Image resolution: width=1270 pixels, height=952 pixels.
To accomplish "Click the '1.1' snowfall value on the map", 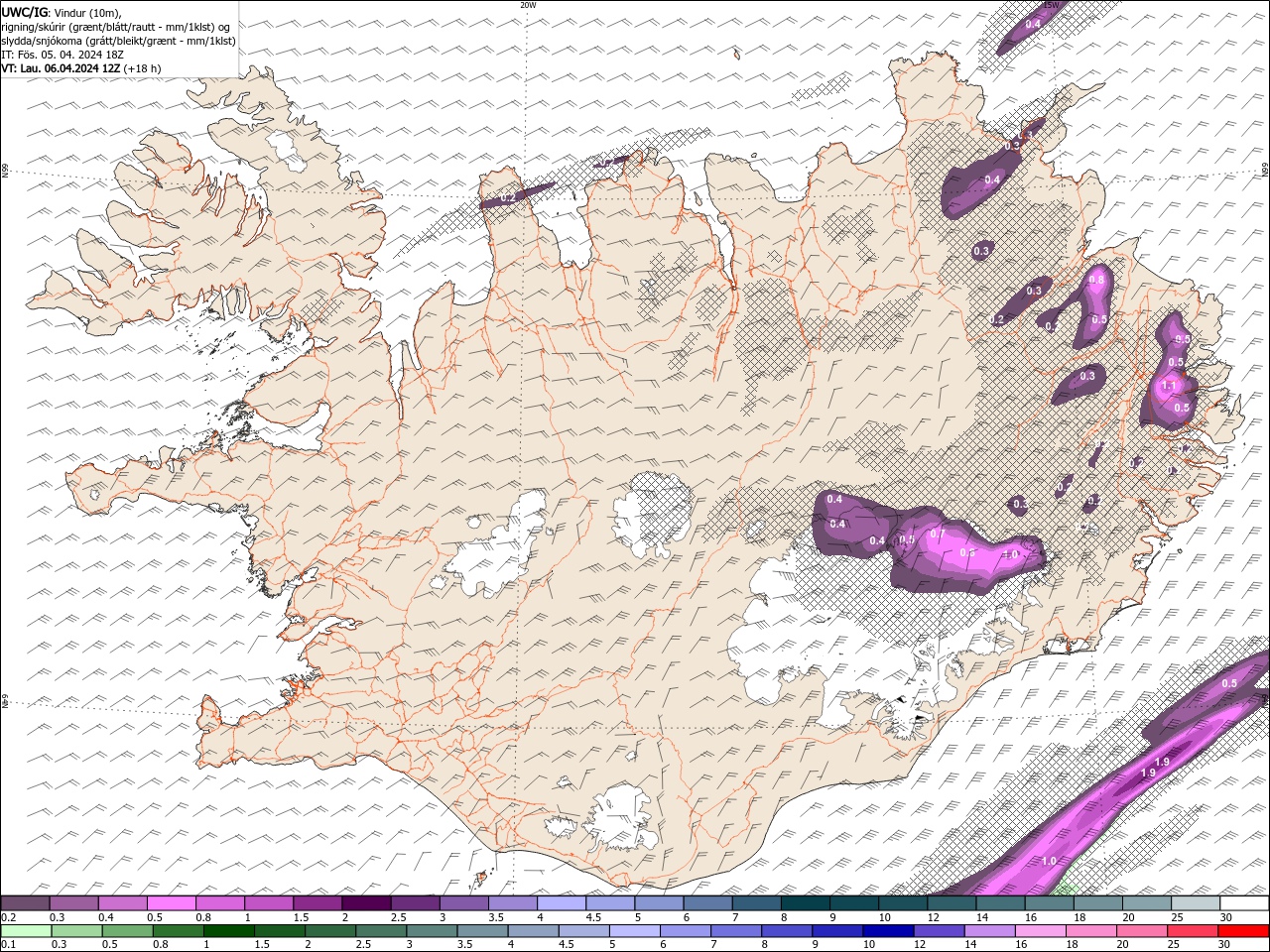I will coord(1169,387).
